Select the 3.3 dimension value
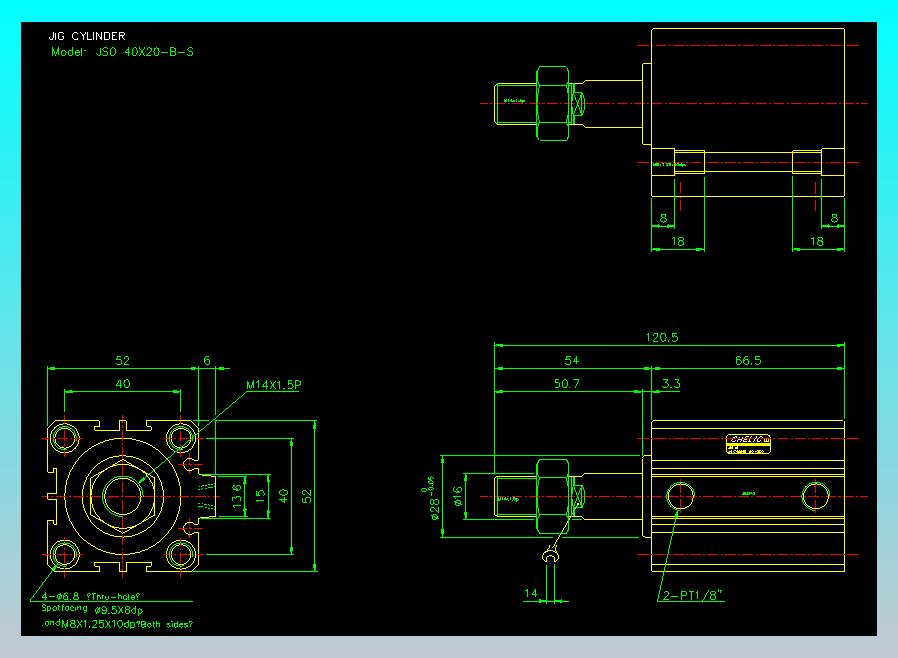 [671, 384]
